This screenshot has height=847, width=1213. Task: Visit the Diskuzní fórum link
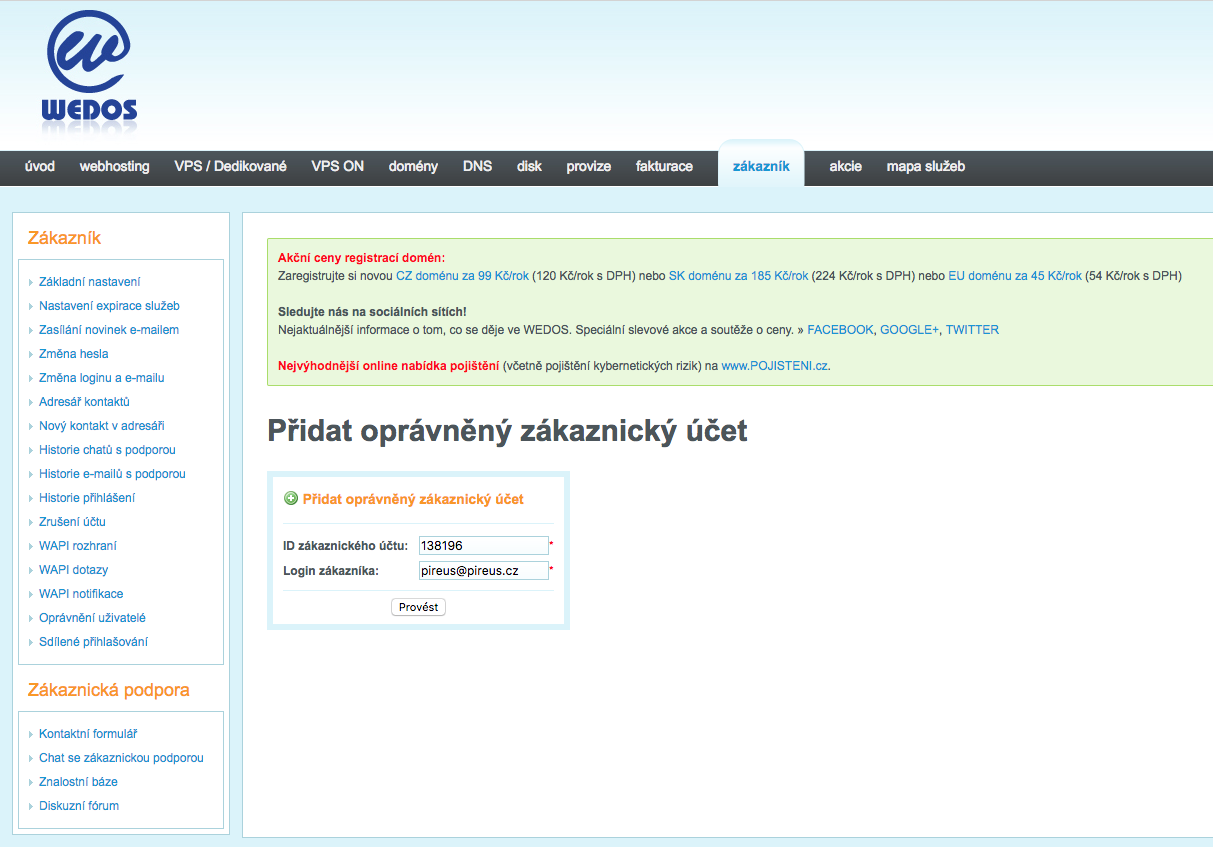(79, 806)
